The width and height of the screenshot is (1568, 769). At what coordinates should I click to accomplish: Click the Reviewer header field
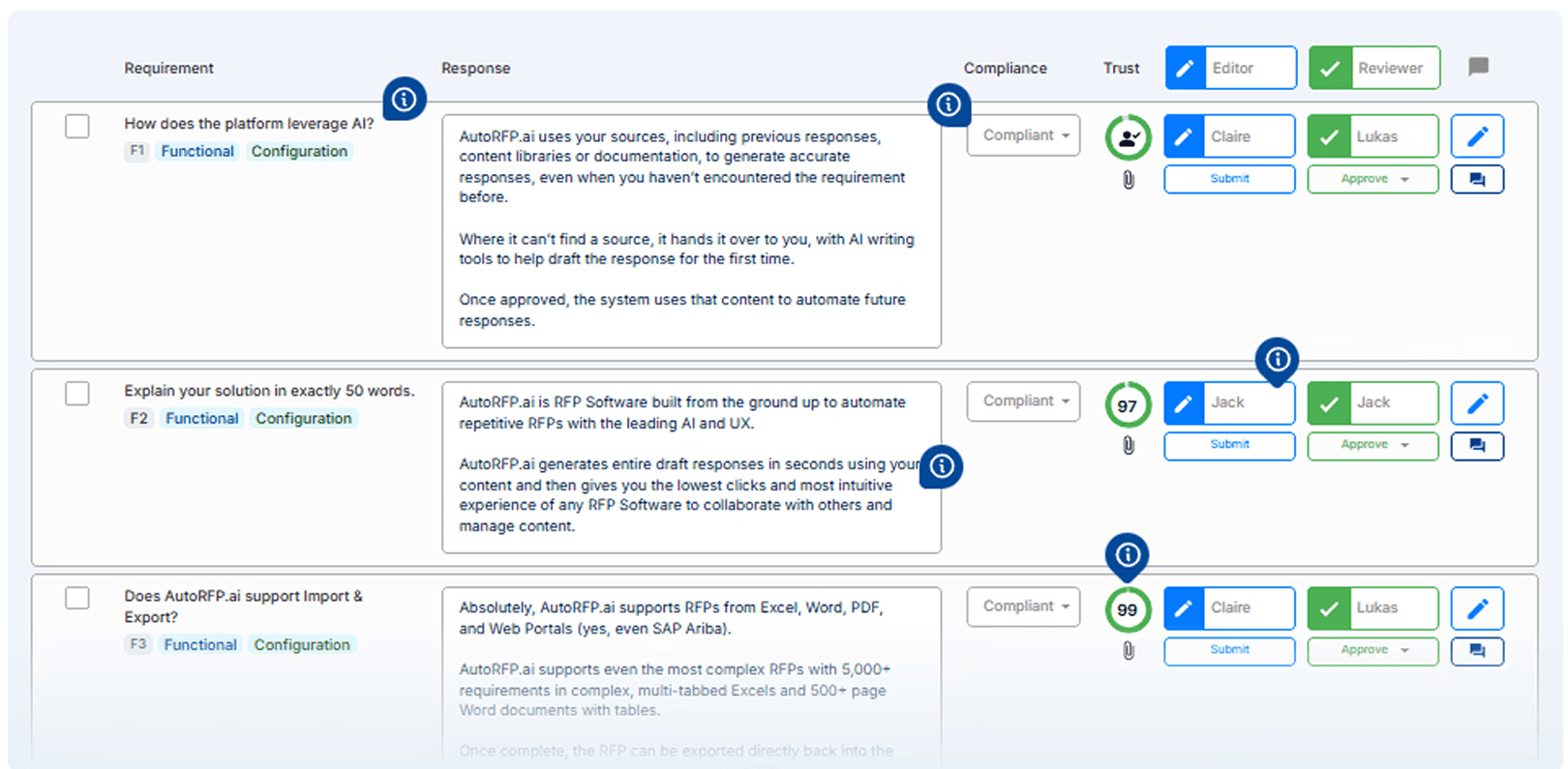click(1374, 68)
